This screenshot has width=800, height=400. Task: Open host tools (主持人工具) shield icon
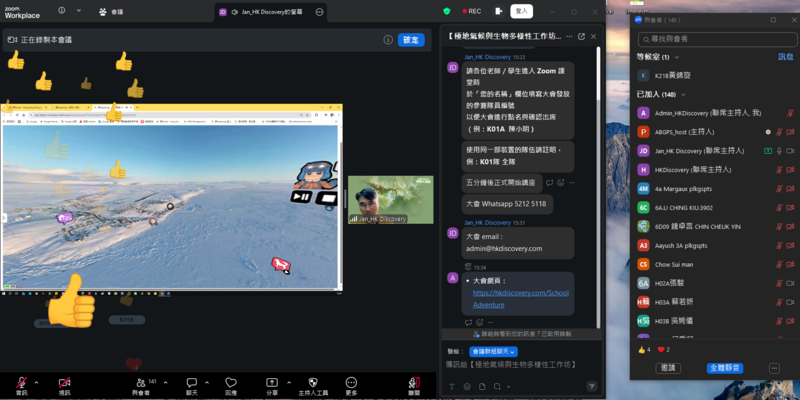click(312, 382)
